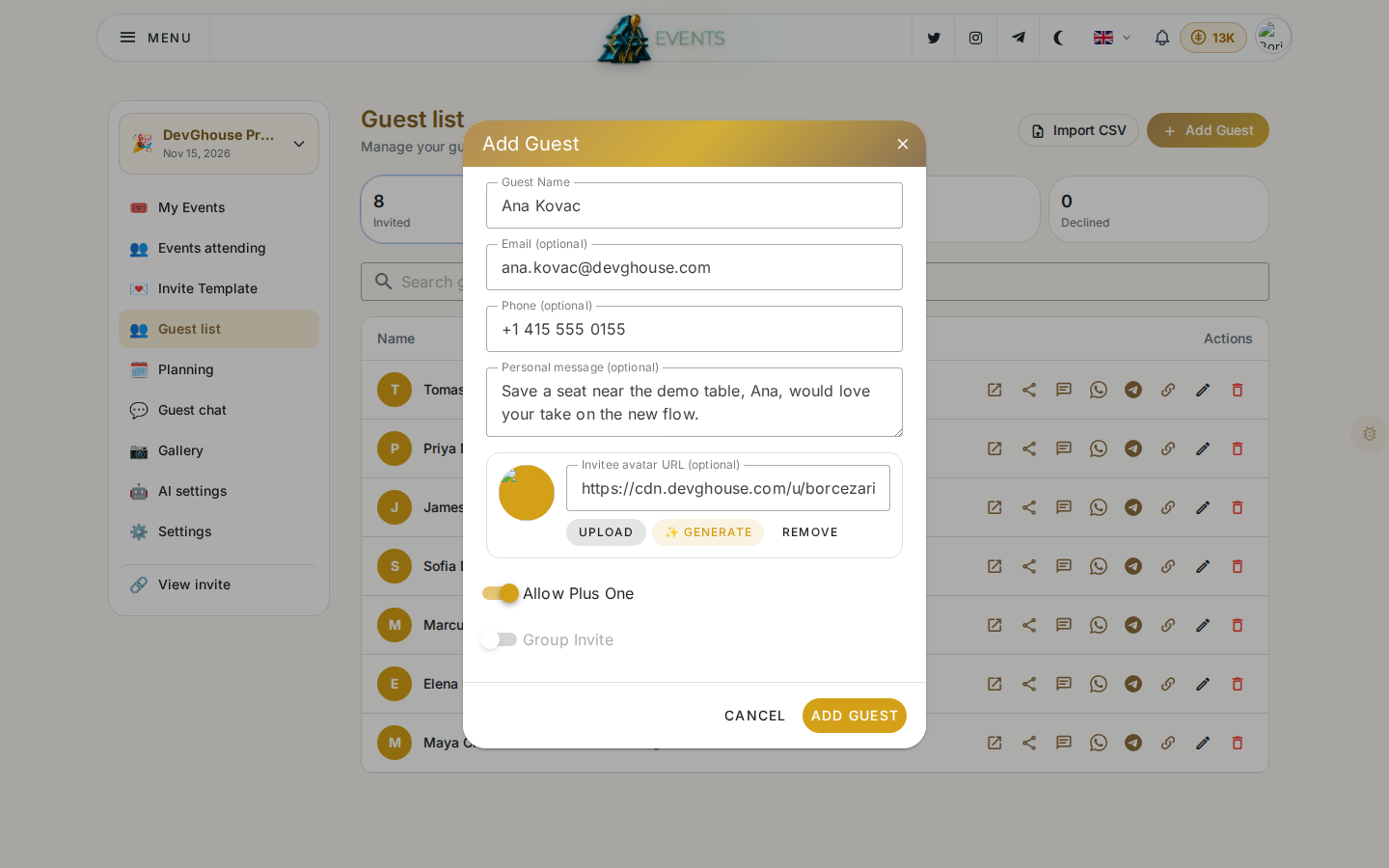Edit the Priya guest row

[x=1203, y=448]
